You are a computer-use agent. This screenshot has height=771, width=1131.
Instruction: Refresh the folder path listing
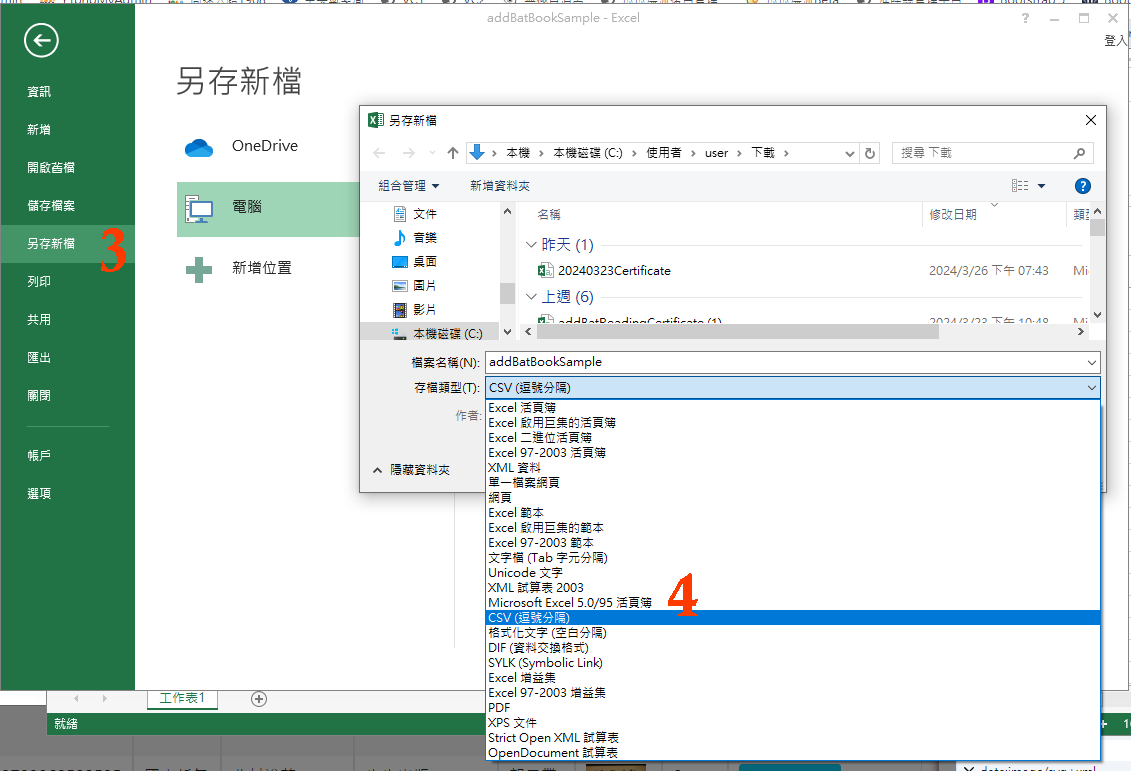click(870, 153)
